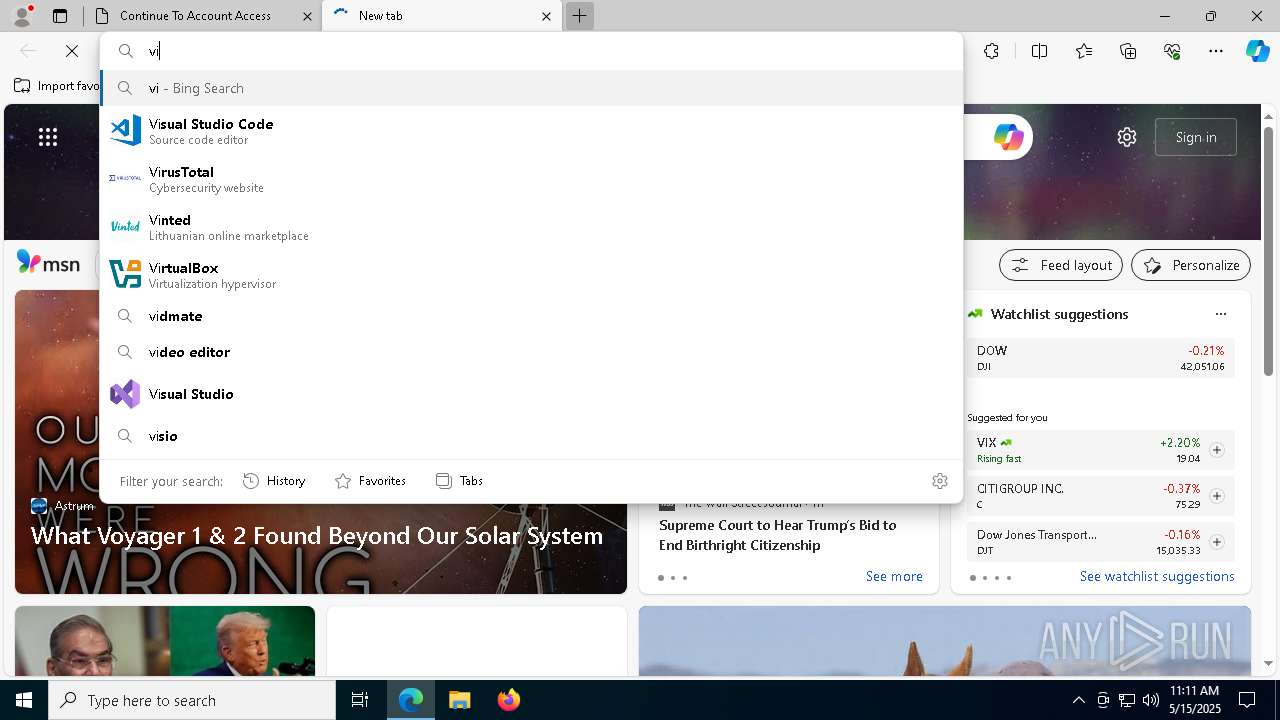Image resolution: width=1280 pixels, height=720 pixels.
Task: Open Browser essentials heart icon
Action: pyautogui.click(x=1172, y=51)
